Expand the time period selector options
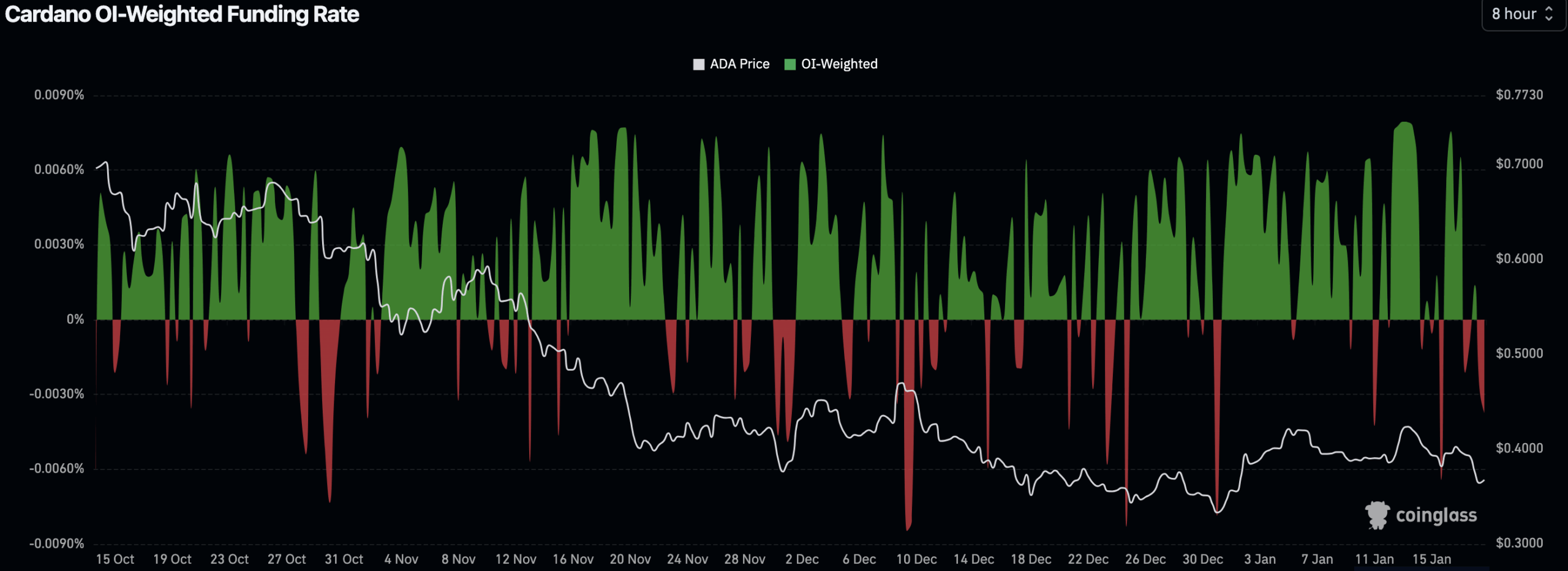 tap(1522, 13)
